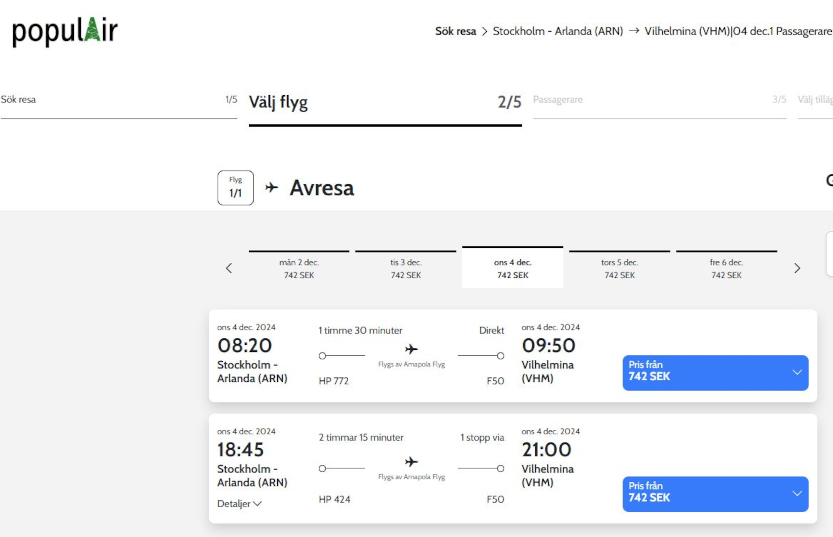The height and width of the screenshot is (537, 833).
Task: Click the Flyg 1/1 badge
Action: [x=235, y=188]
